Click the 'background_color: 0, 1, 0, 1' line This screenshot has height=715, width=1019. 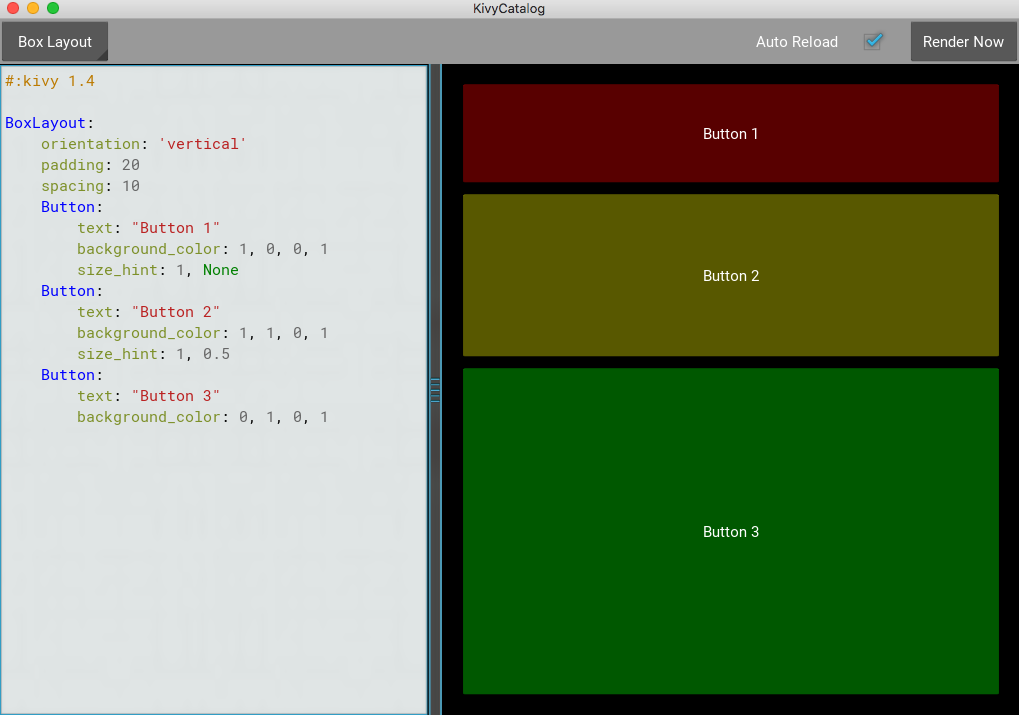(202, 417)
